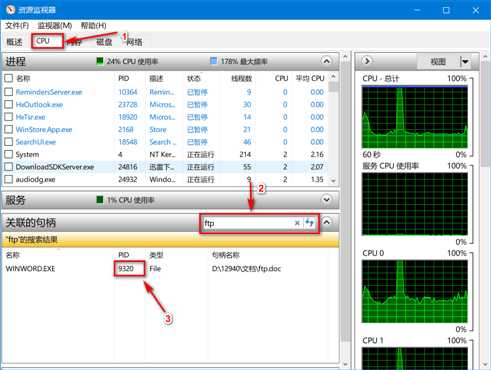Sort processes by 线程数 column
The height and width of the screenshot is (370, 491).
242,78
